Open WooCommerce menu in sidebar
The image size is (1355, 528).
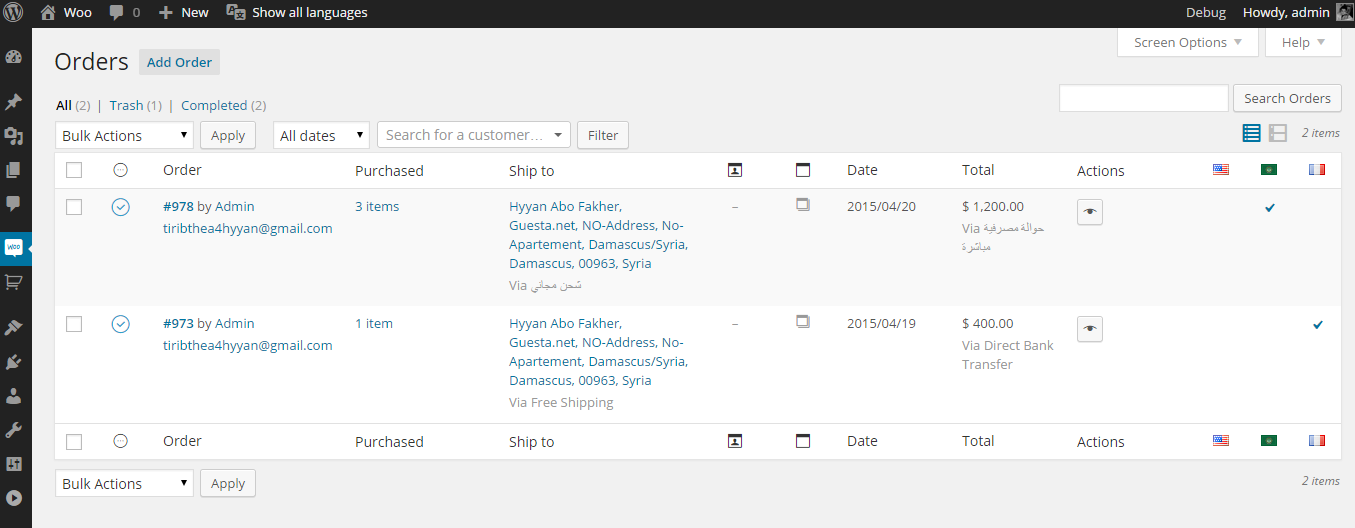[14, 247]
